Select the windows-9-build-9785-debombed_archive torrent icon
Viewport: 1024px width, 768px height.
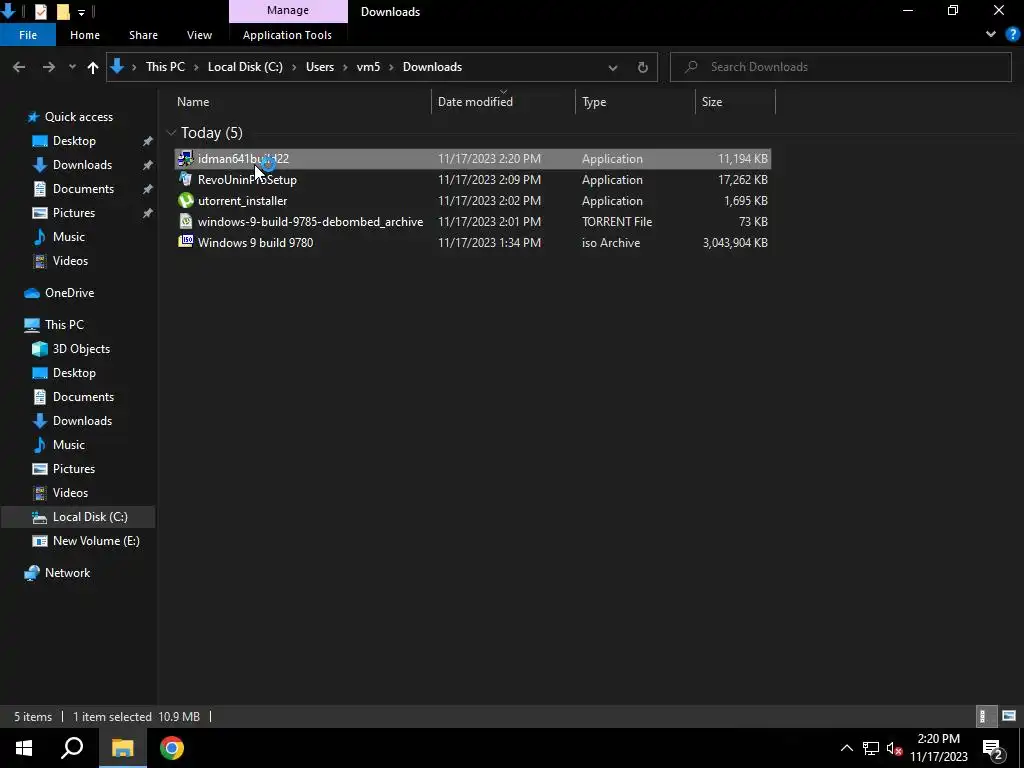185,221
